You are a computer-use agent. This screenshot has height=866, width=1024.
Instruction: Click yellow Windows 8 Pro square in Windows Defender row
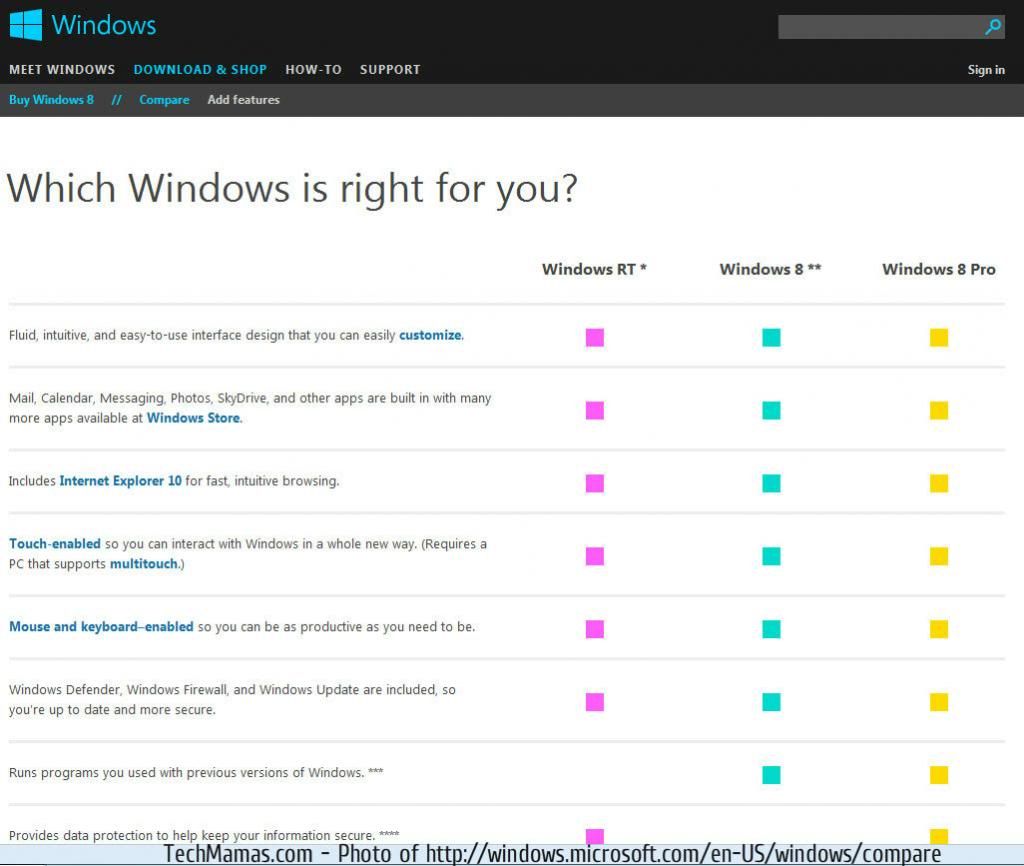click(x=938, y=702)
